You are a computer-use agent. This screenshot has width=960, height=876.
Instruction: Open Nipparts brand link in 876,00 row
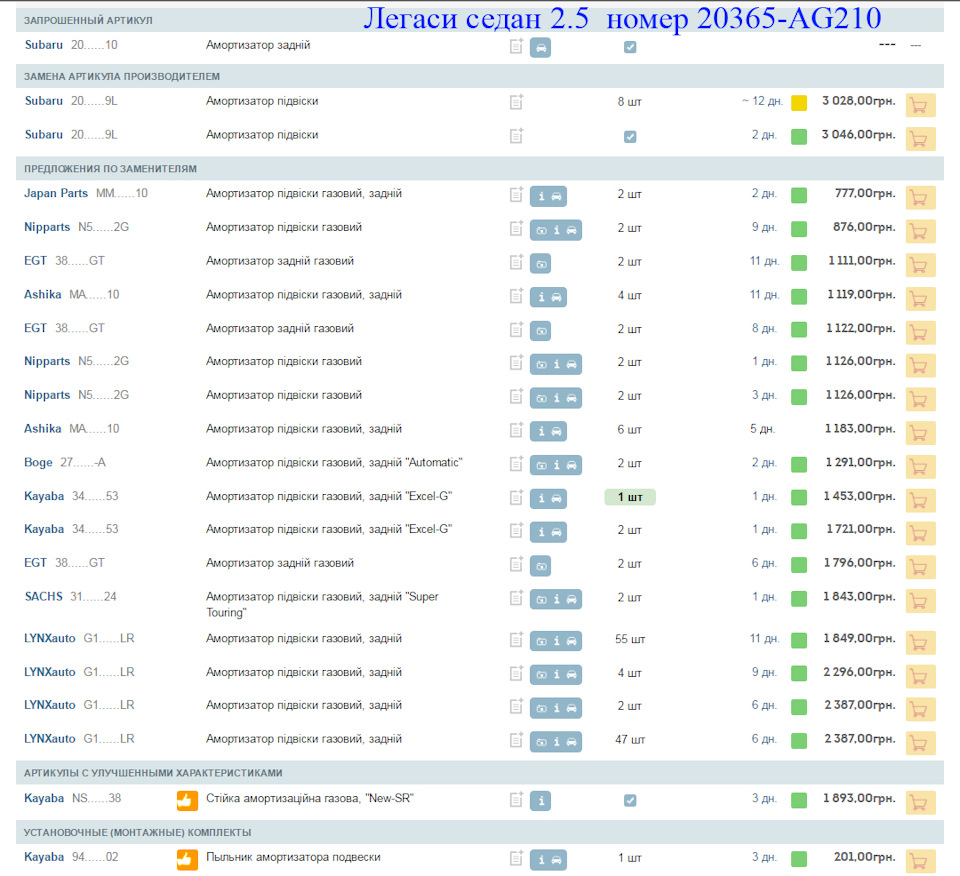click(47, 227)
